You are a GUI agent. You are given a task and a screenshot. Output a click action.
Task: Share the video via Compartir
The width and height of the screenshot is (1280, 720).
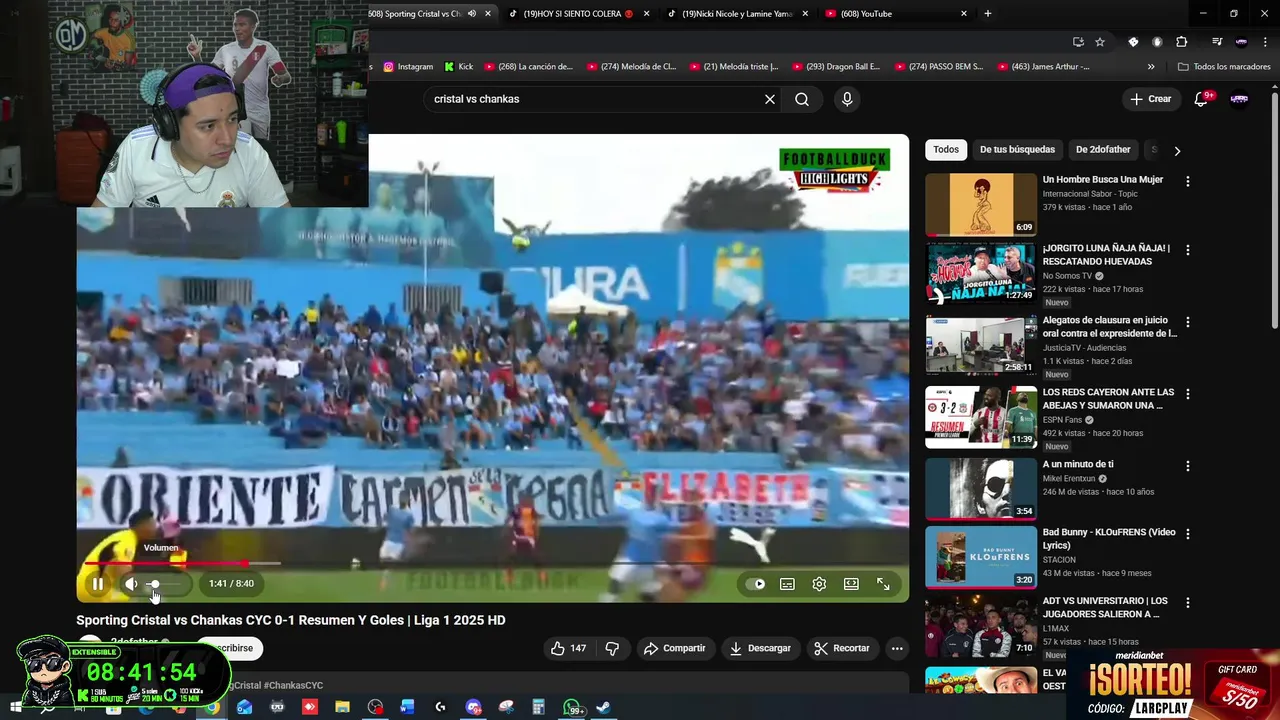[x=674, y=648]
